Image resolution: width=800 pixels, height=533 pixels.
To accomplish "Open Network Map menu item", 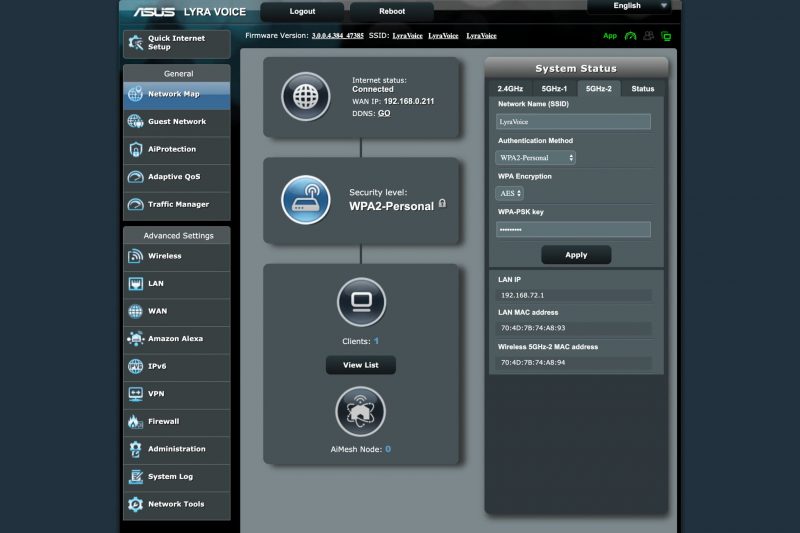I will click(x=177, y=94).
